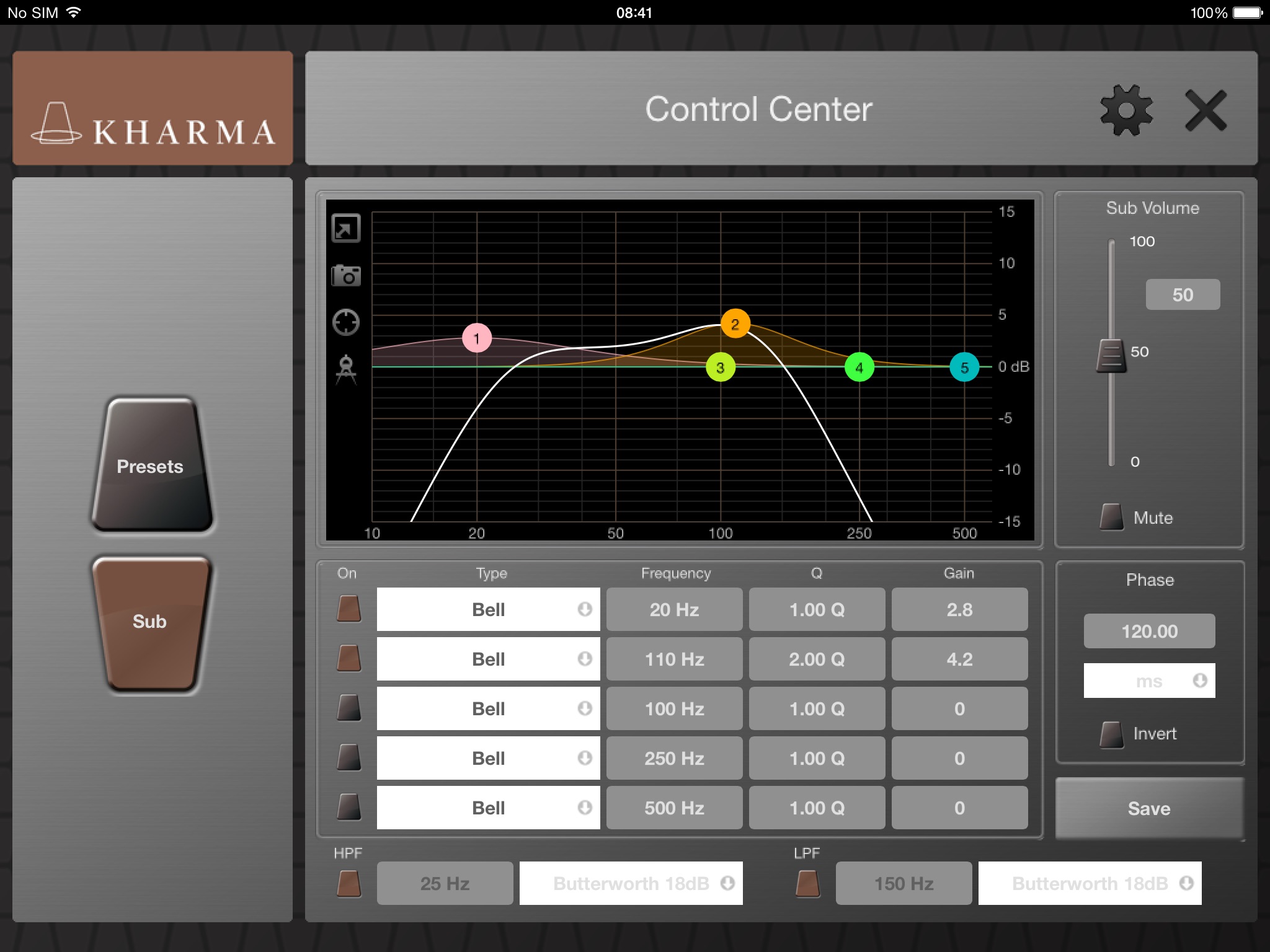Screen dimensions: 1270x952
Task: Toggle the phase Invert switch
Action: point(1112,734)
